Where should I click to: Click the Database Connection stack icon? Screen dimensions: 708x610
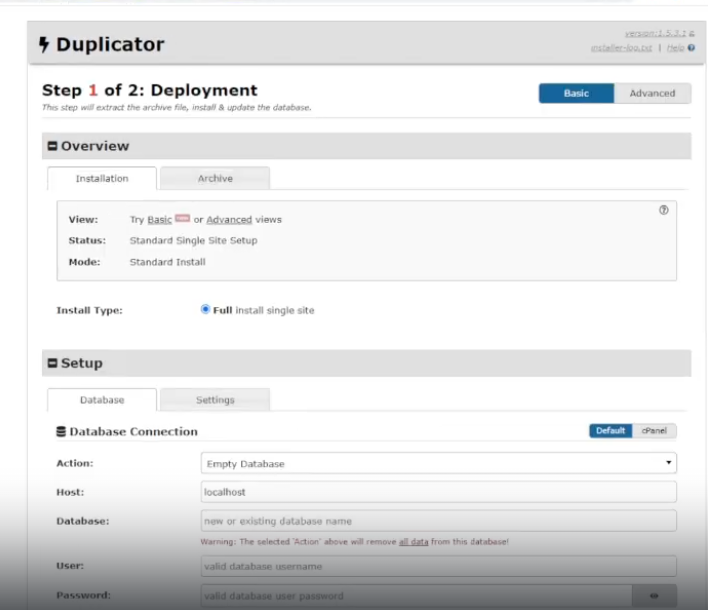click(x=61, y=432)
